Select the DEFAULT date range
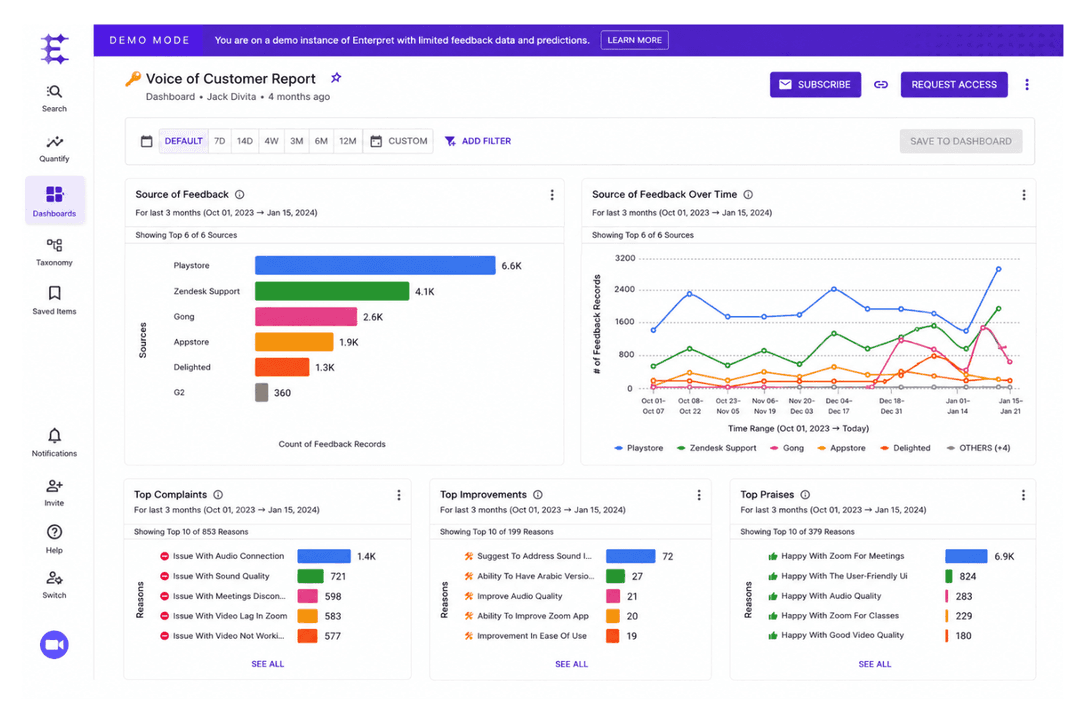Image resolution: width=1080 pixels, height=720 pixels. (183, 141)
